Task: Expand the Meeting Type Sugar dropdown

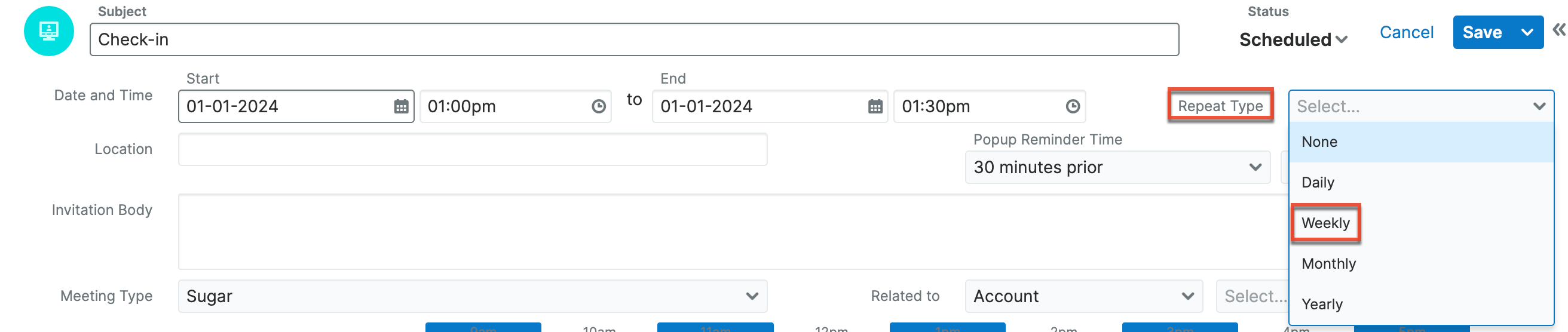Action: point(471,296)
